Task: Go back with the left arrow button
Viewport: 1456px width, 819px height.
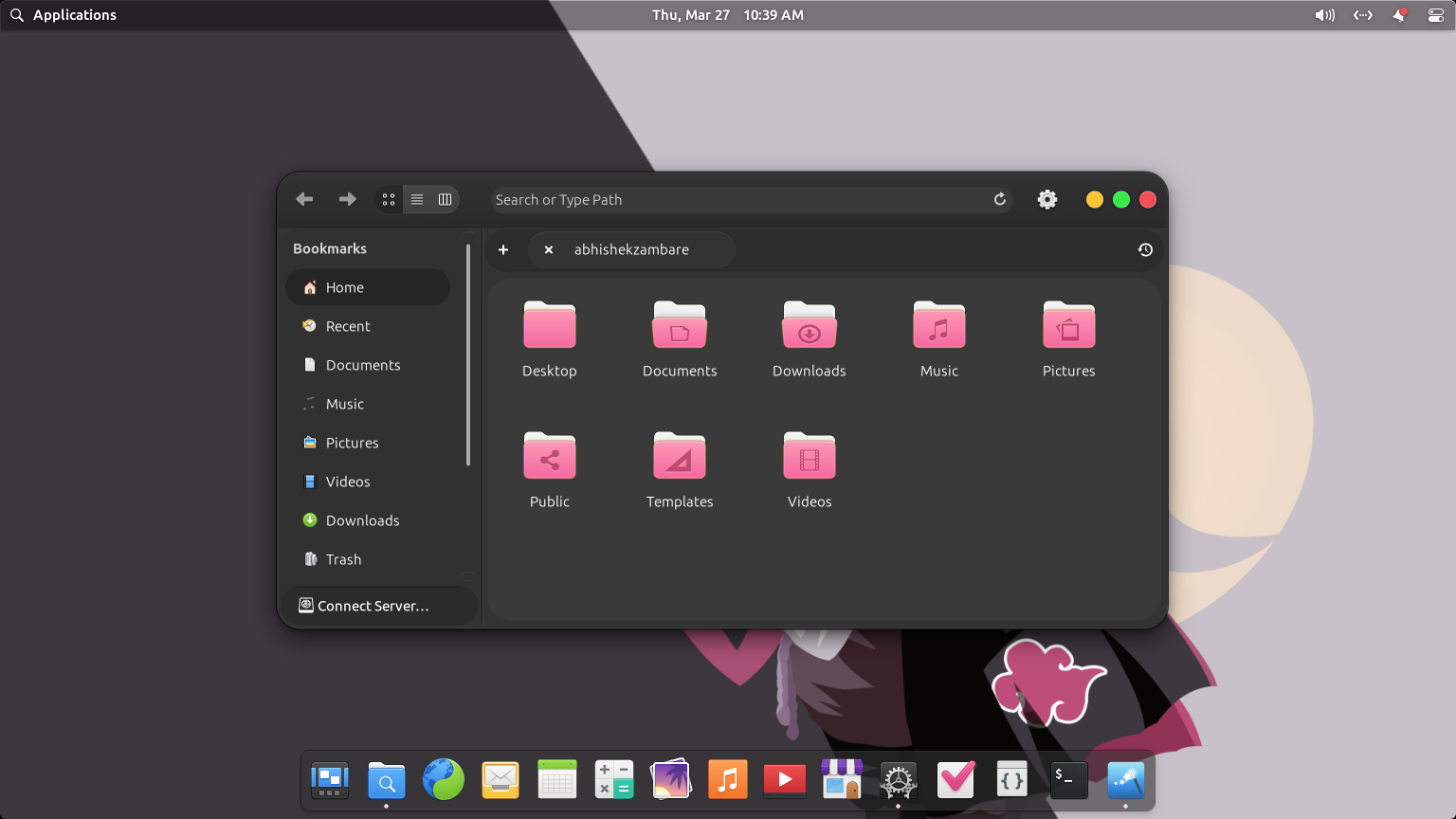Action: (304, 199)
